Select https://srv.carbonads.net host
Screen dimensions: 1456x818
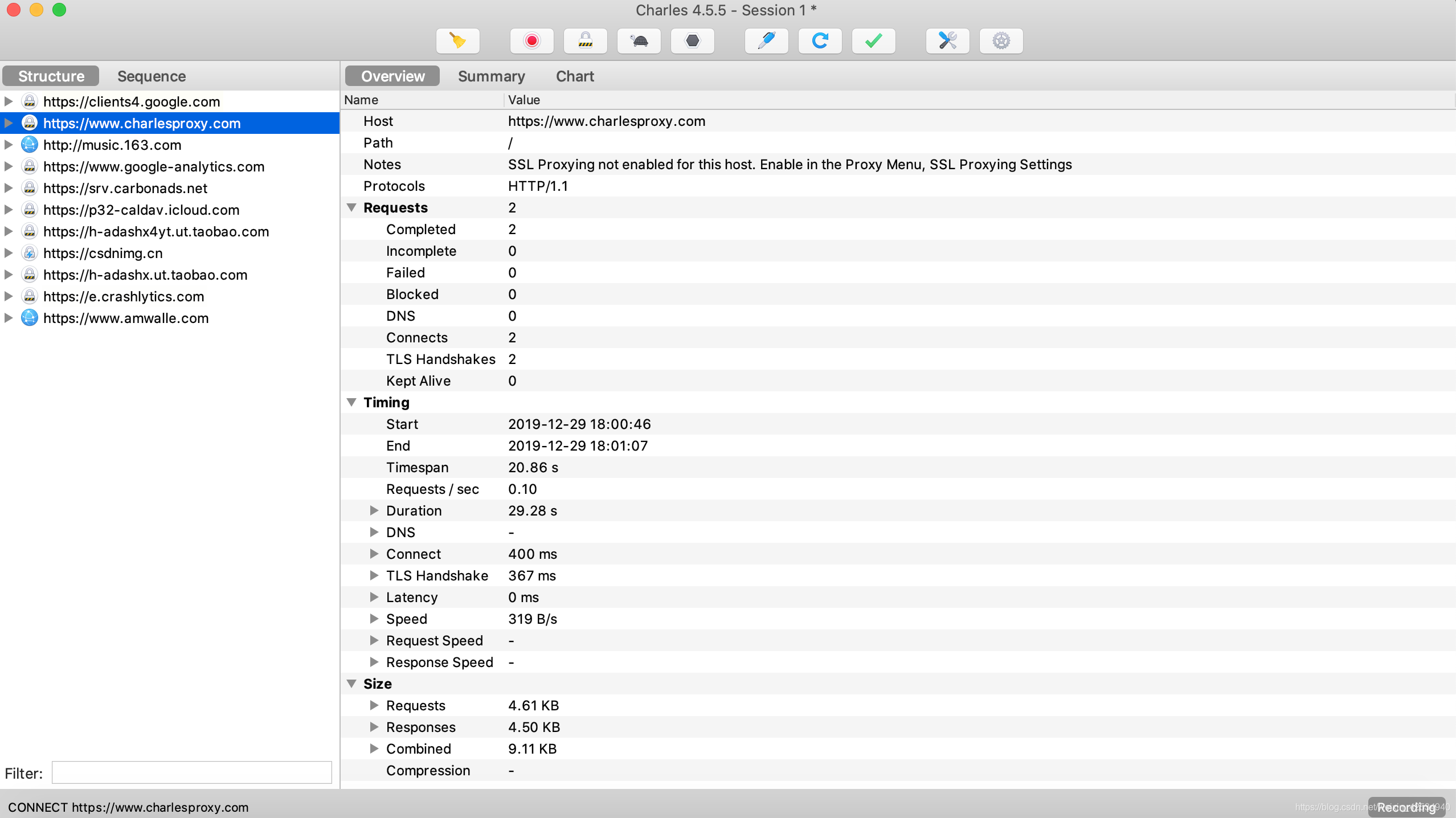coord(125,188)
